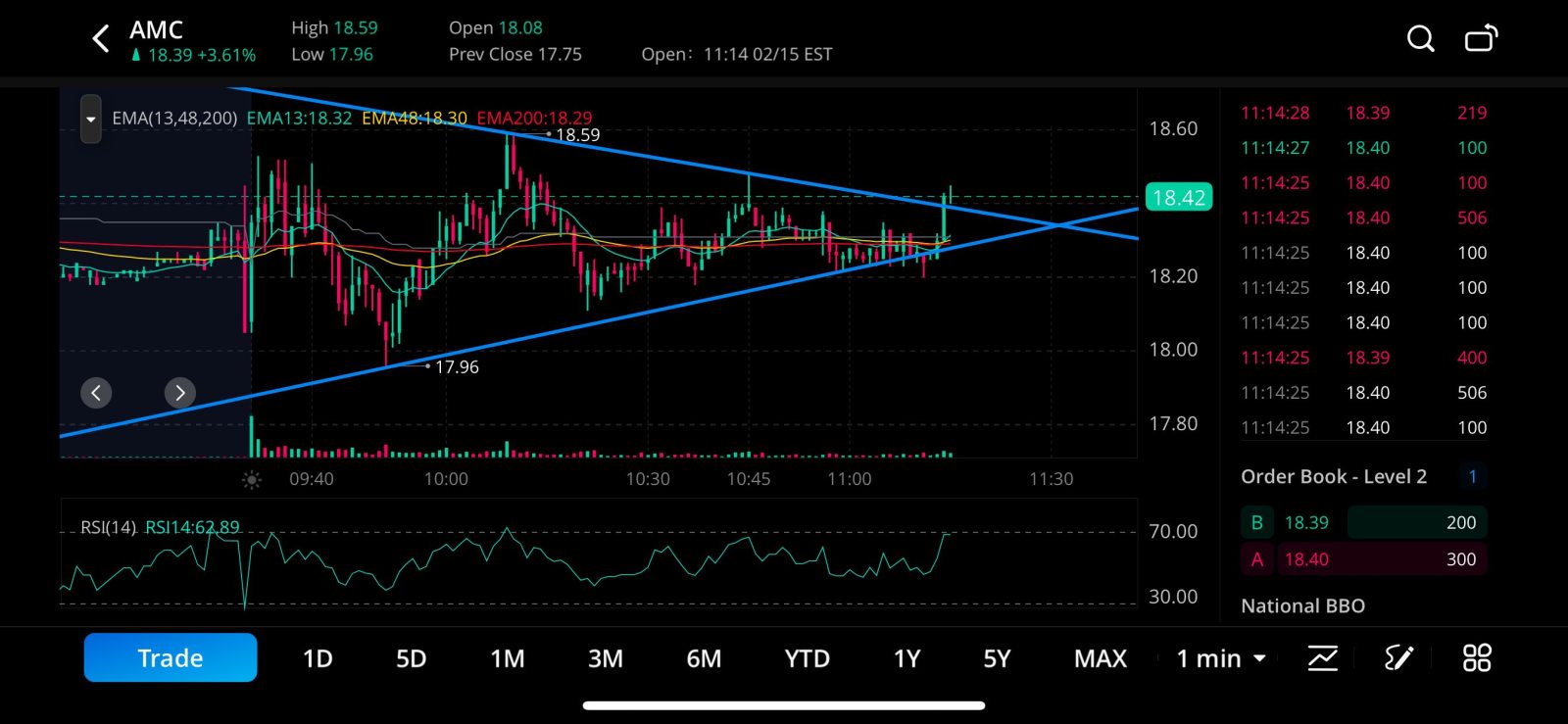
Task: Switch to the 1M timeframe
Action: click(x=508, y=658)
